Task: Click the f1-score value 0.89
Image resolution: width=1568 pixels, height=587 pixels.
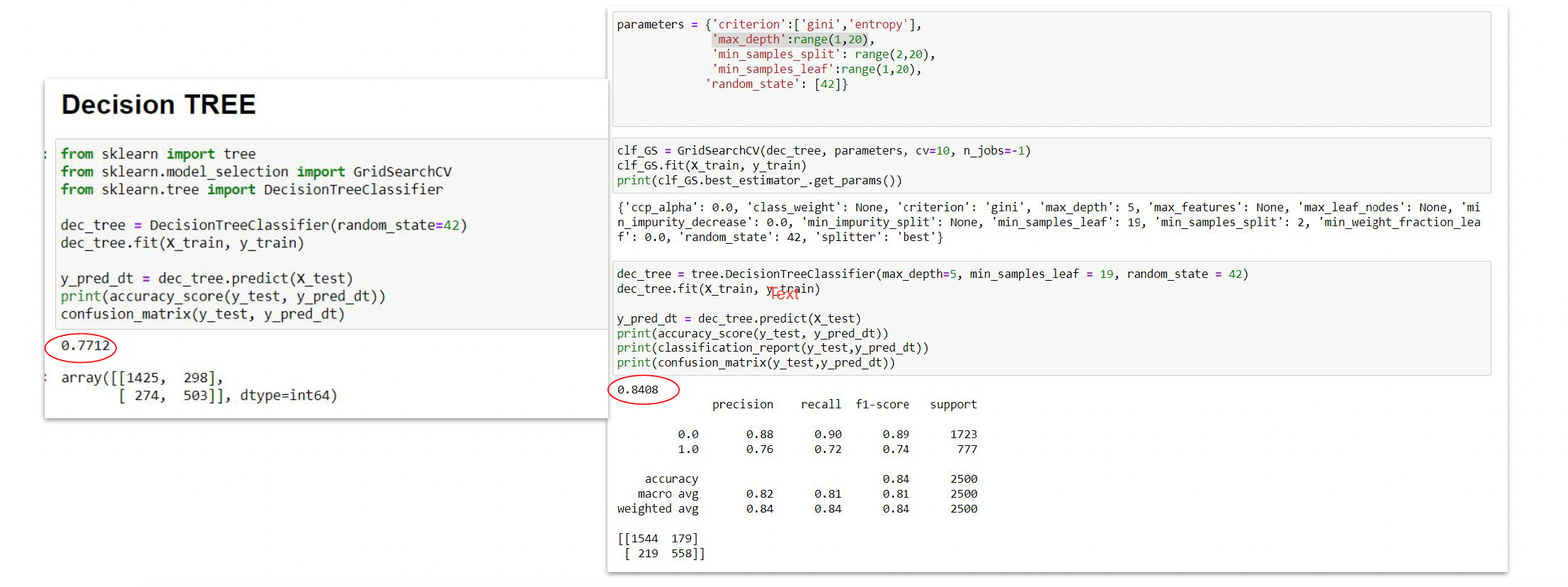Action: click(x=896, y=435)
